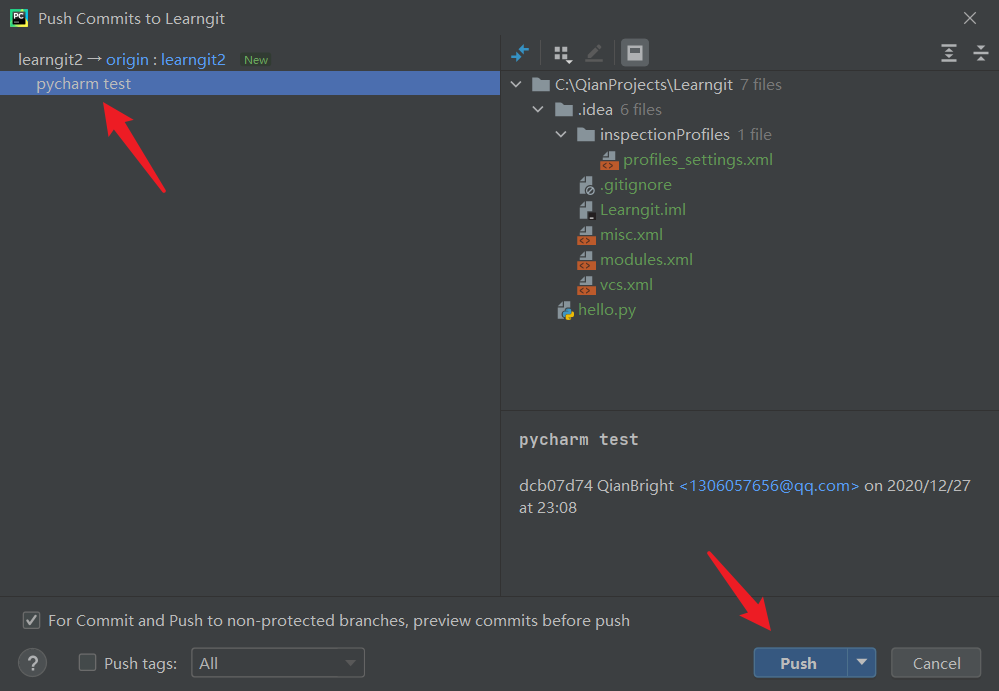Toggle preview commits before push checkbox
Viewport: 999px width, 691px height.
tap(31, 620)
